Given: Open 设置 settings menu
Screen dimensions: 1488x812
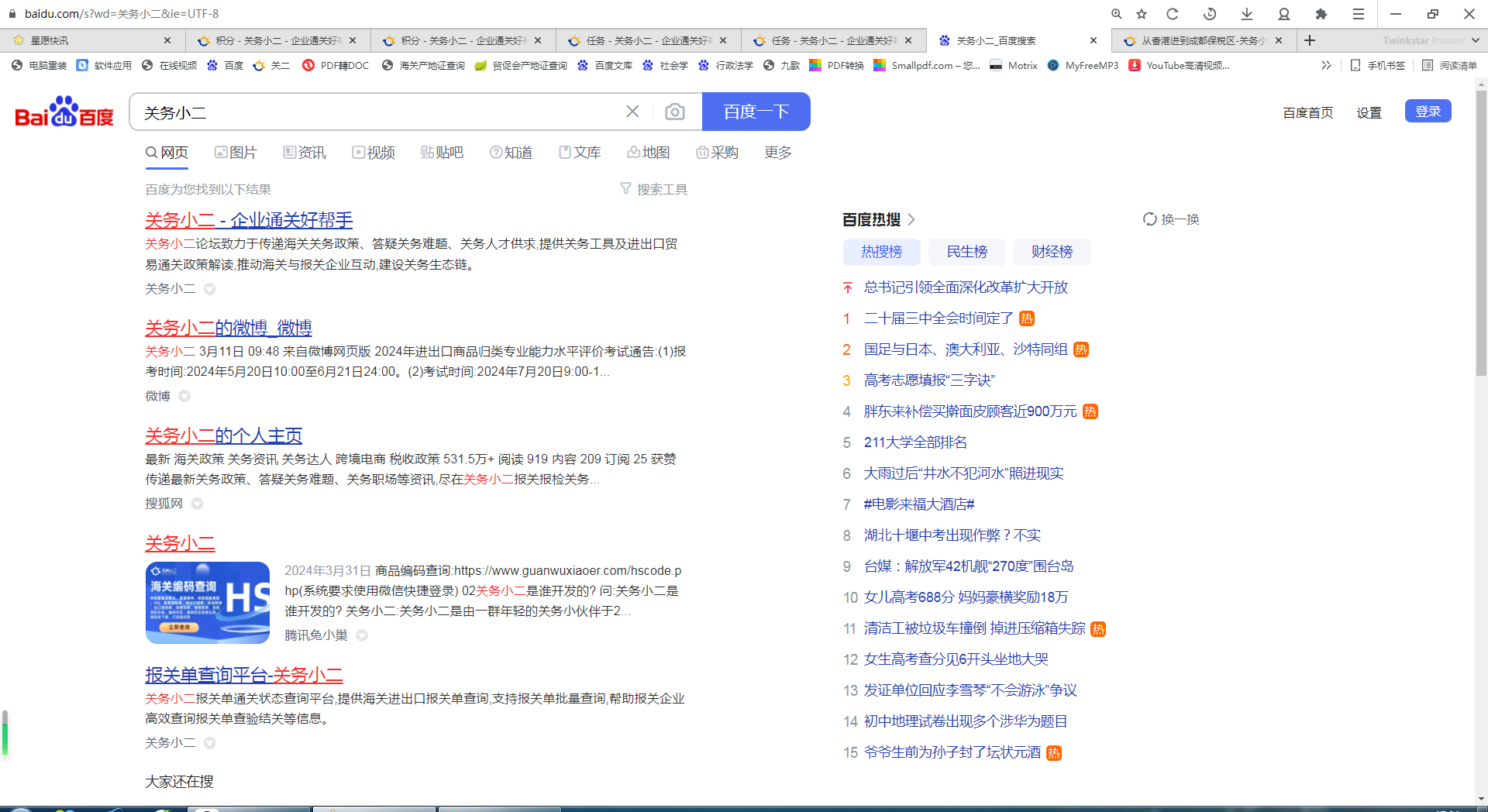Looking at the screenshot, I should point(1369,112).
